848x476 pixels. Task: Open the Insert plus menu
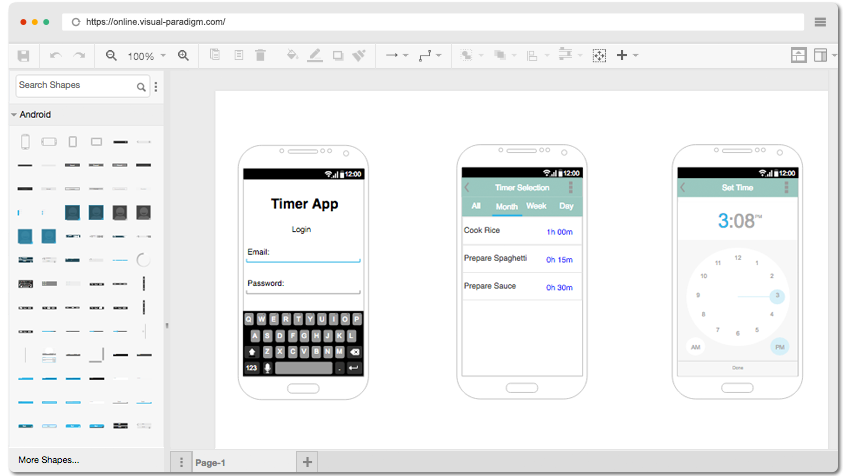point(627,55)
